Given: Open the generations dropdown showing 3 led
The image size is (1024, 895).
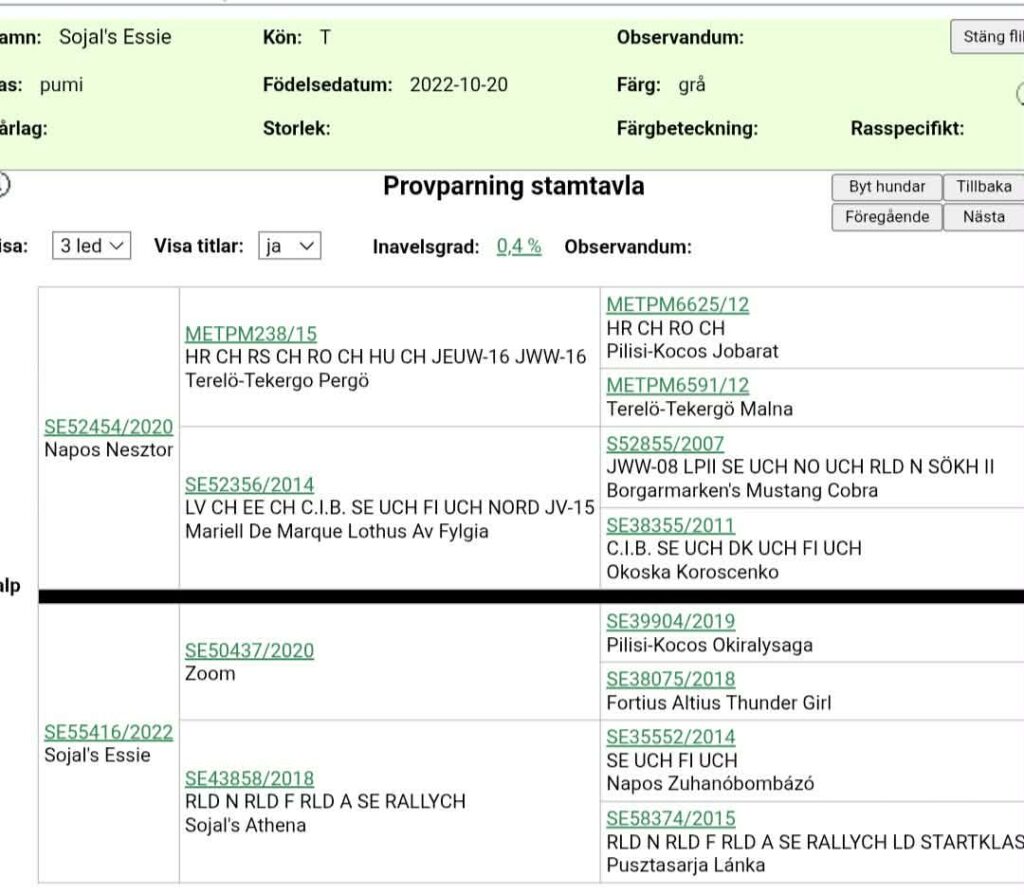Looking at the screenshot, I should 91,246.
